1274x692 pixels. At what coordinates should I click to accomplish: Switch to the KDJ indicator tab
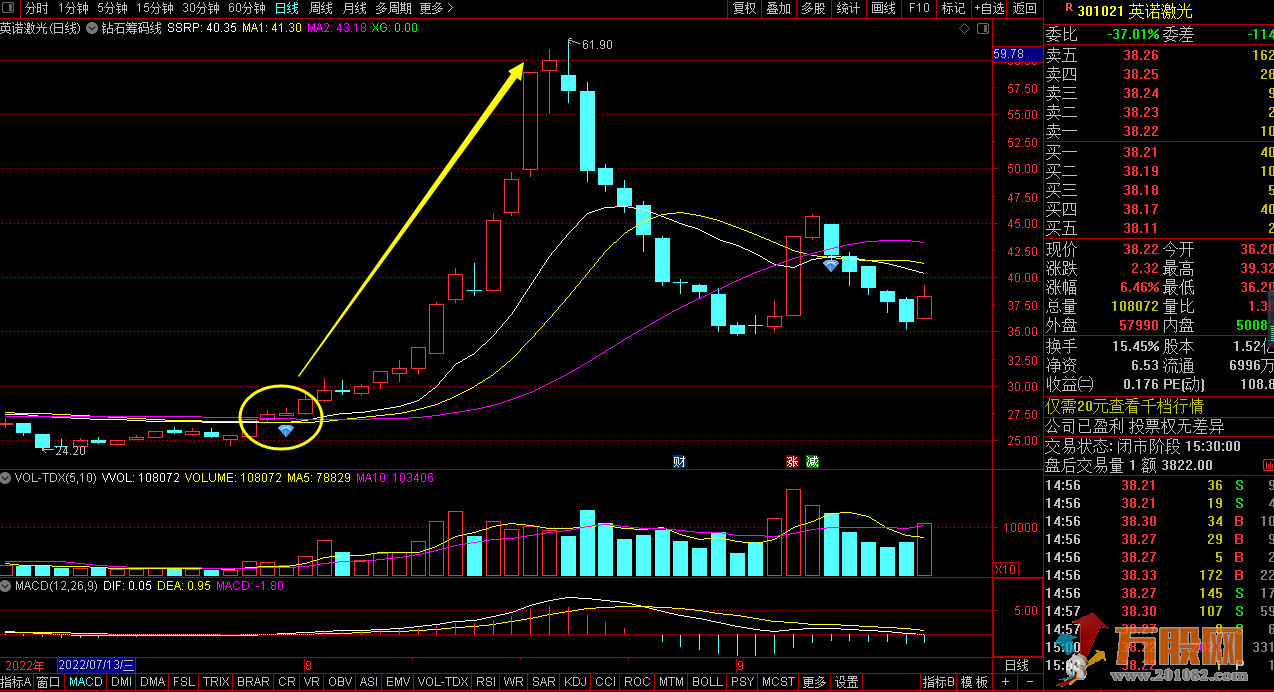[x=575, y=682]
